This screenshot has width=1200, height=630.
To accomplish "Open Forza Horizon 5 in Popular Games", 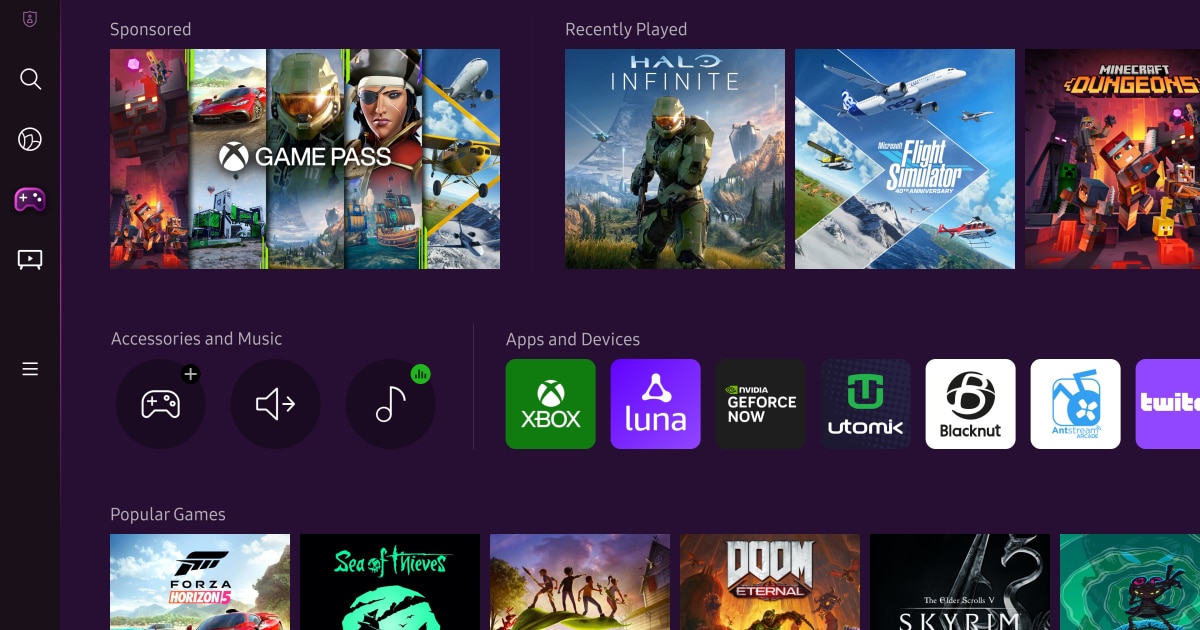I will [x=200, y=582].
